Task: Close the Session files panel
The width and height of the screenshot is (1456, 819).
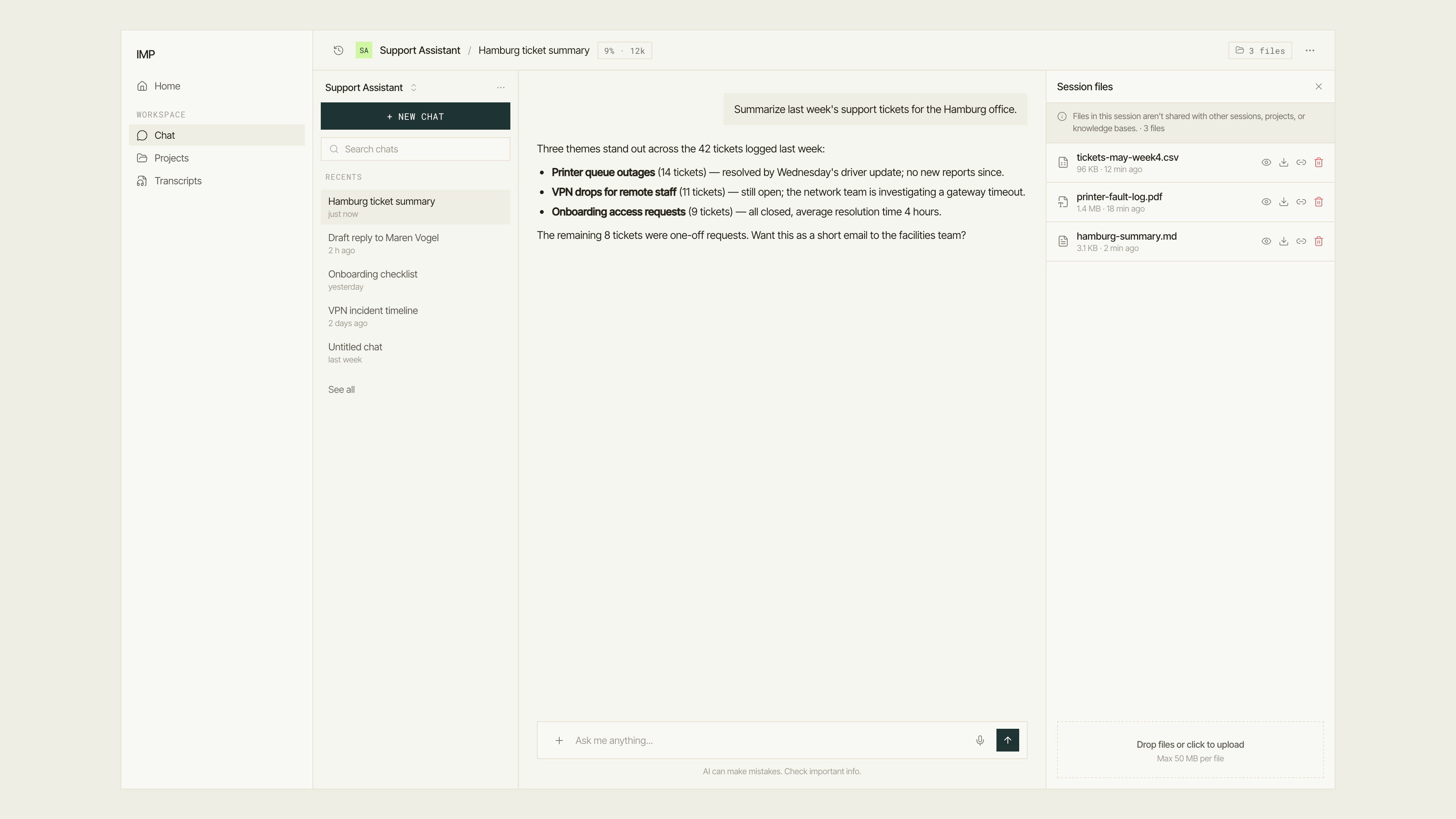Action: (1318, 86)
